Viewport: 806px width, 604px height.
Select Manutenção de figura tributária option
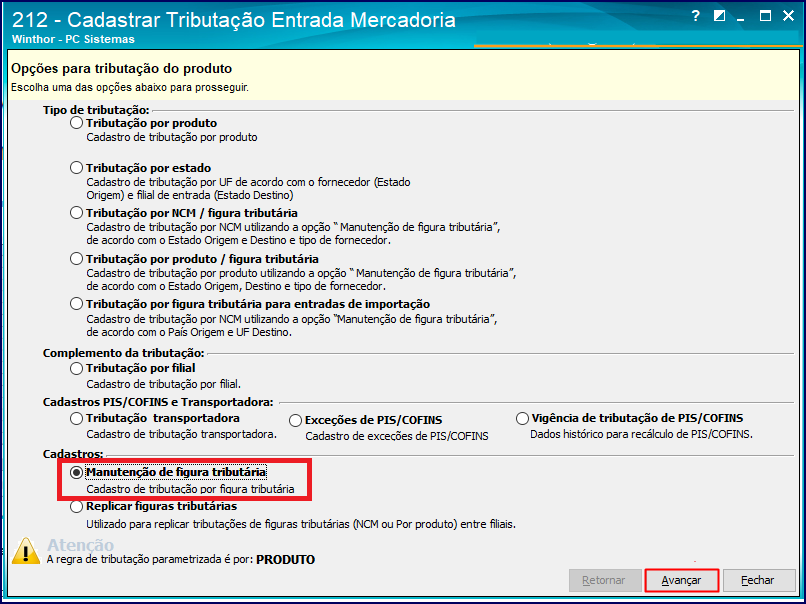pyautogui.click(x=77, y=472)
